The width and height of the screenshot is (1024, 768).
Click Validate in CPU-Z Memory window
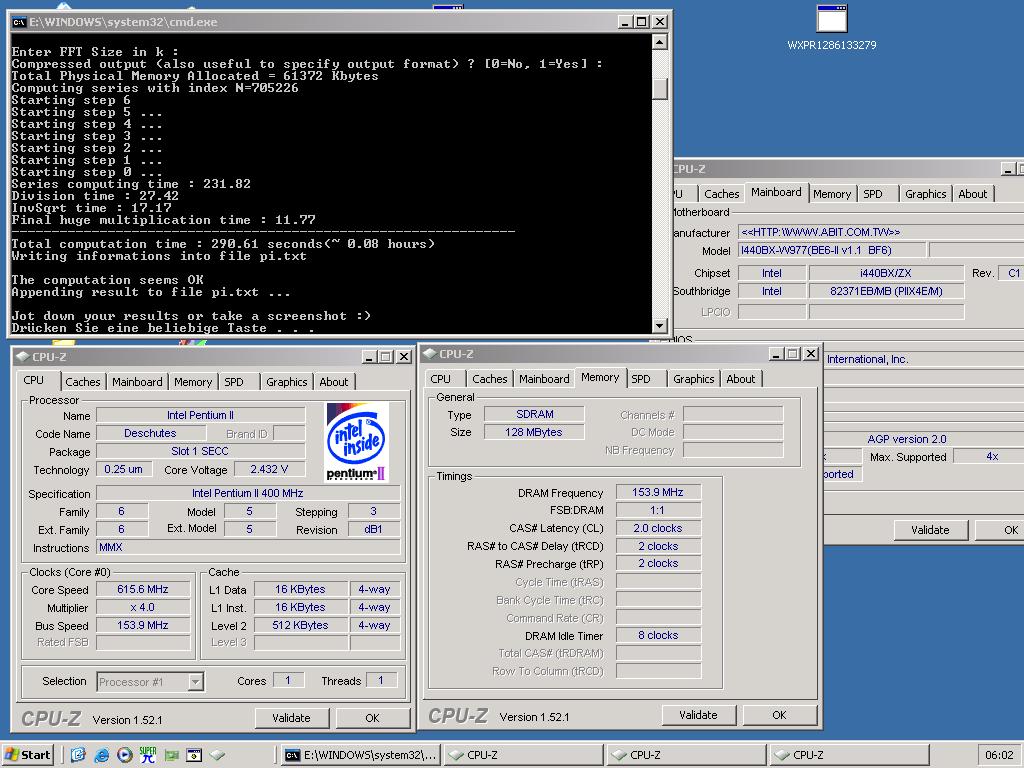698,715
